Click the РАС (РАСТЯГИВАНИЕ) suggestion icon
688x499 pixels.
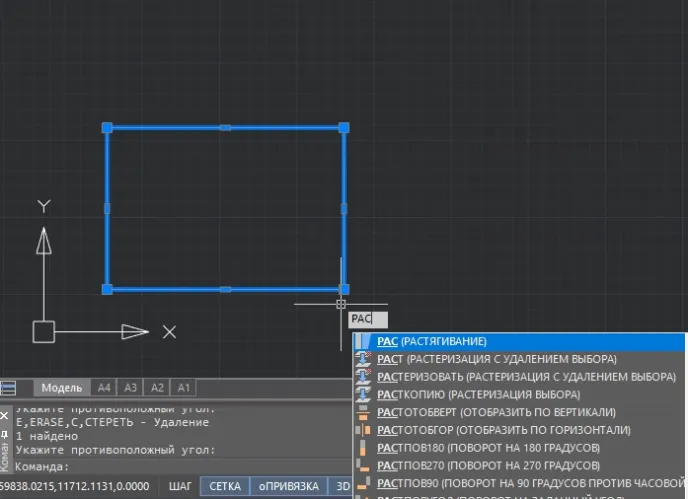click(364, 341)
